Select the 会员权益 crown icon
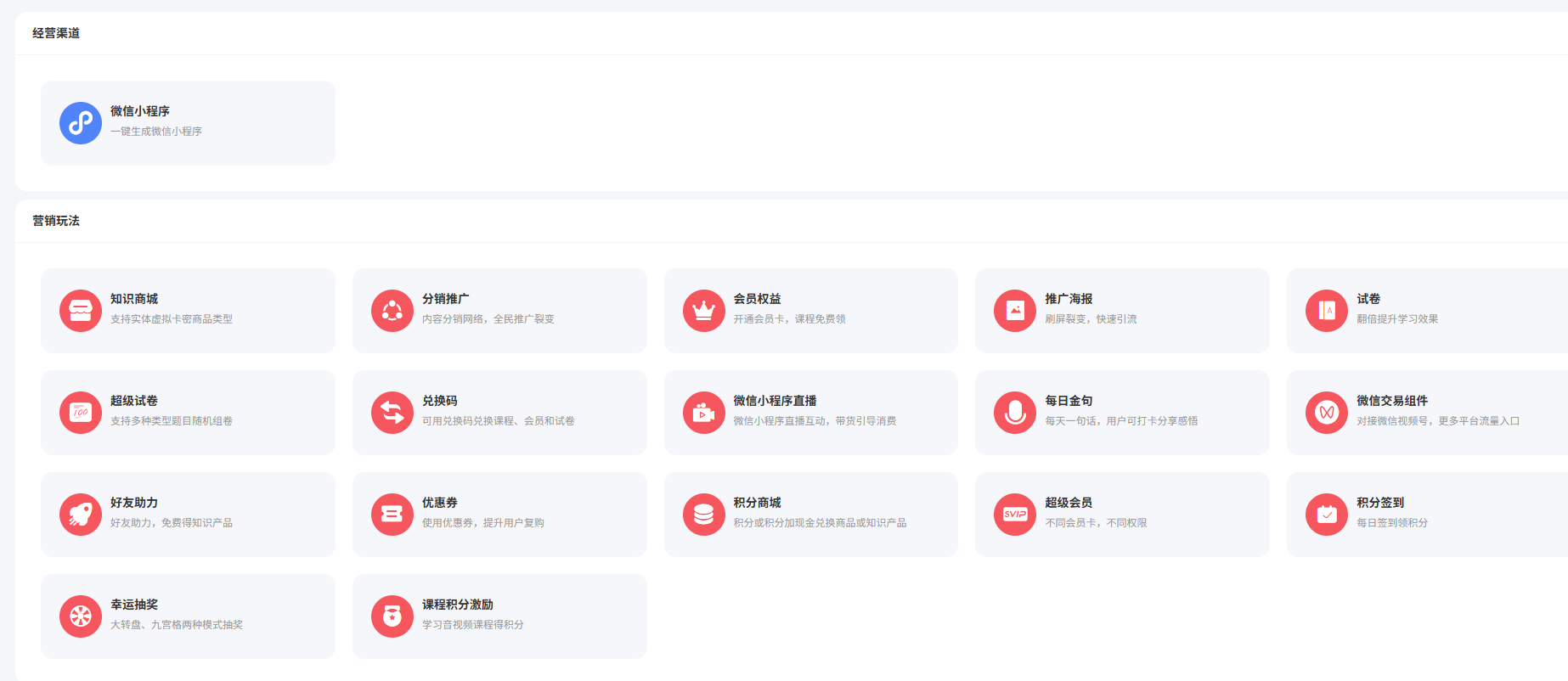Screen dimensions: 1568x681 [x=703, y=311]
